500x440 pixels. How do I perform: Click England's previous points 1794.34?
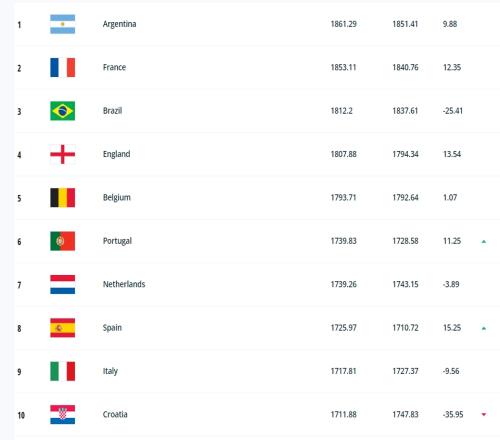click(x=405, y=154)
